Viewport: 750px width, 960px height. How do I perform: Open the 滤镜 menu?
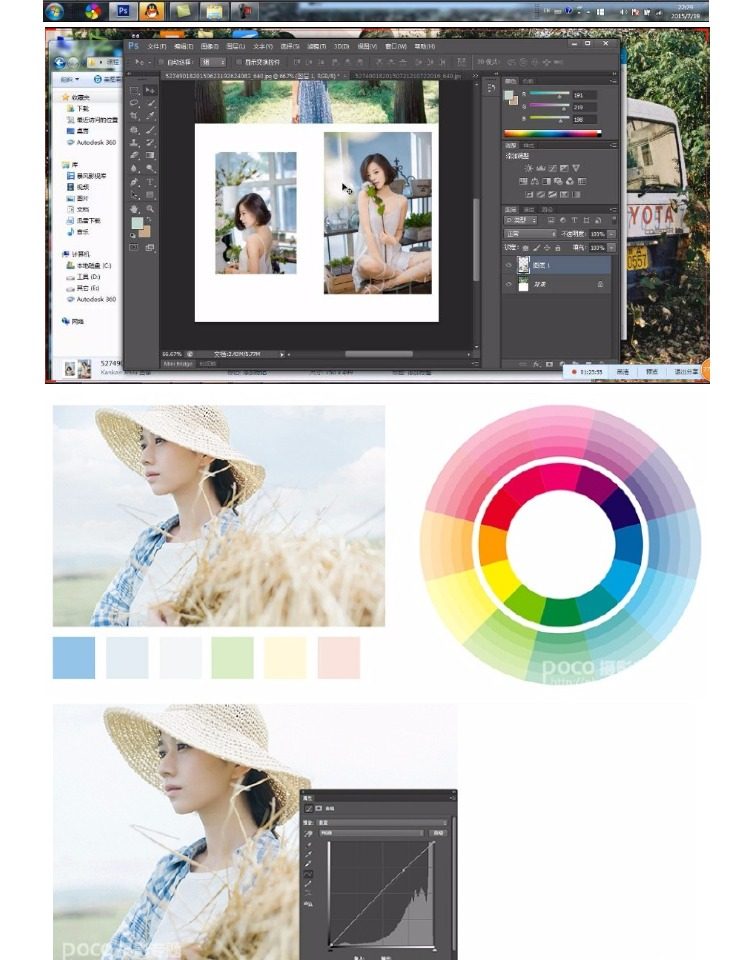click(x=317, y=47)
